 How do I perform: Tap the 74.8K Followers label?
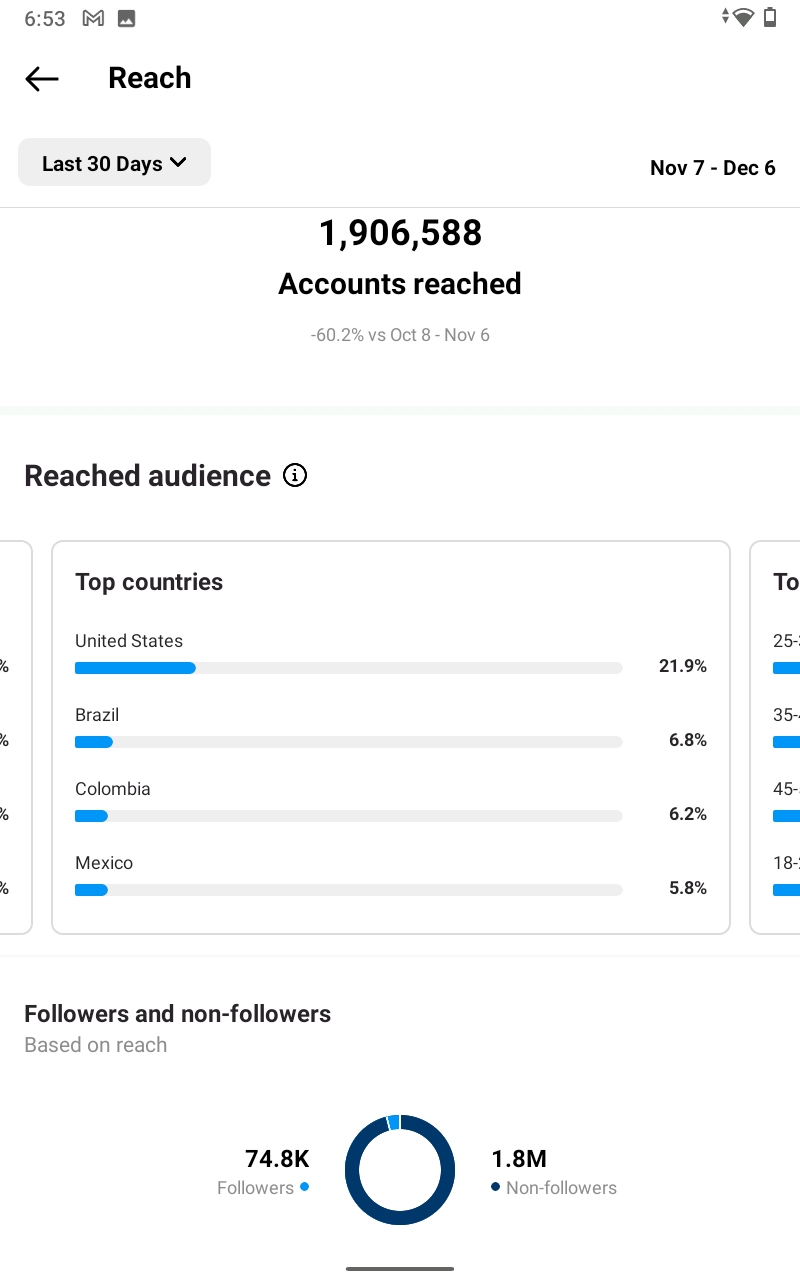(x=263, y=1172)
